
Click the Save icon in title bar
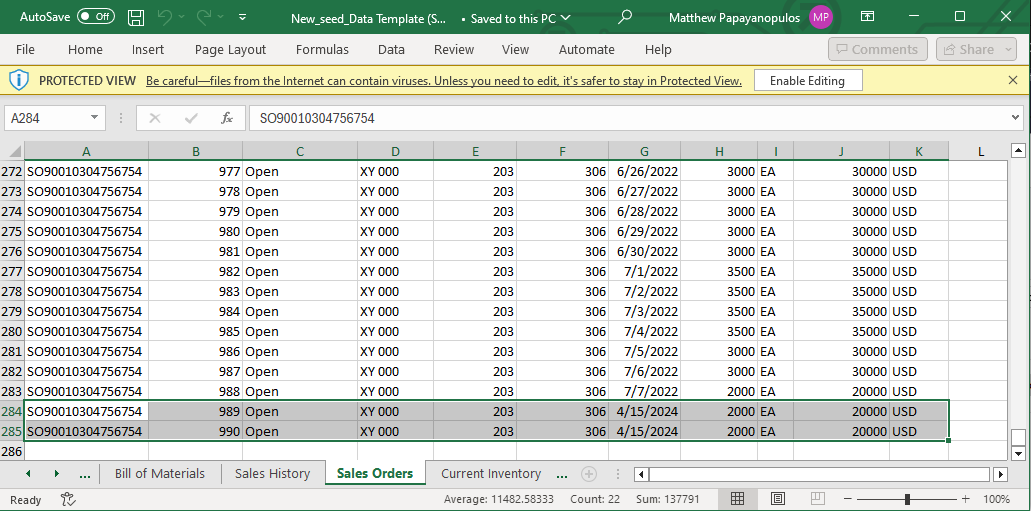click(x=136, y=17)
